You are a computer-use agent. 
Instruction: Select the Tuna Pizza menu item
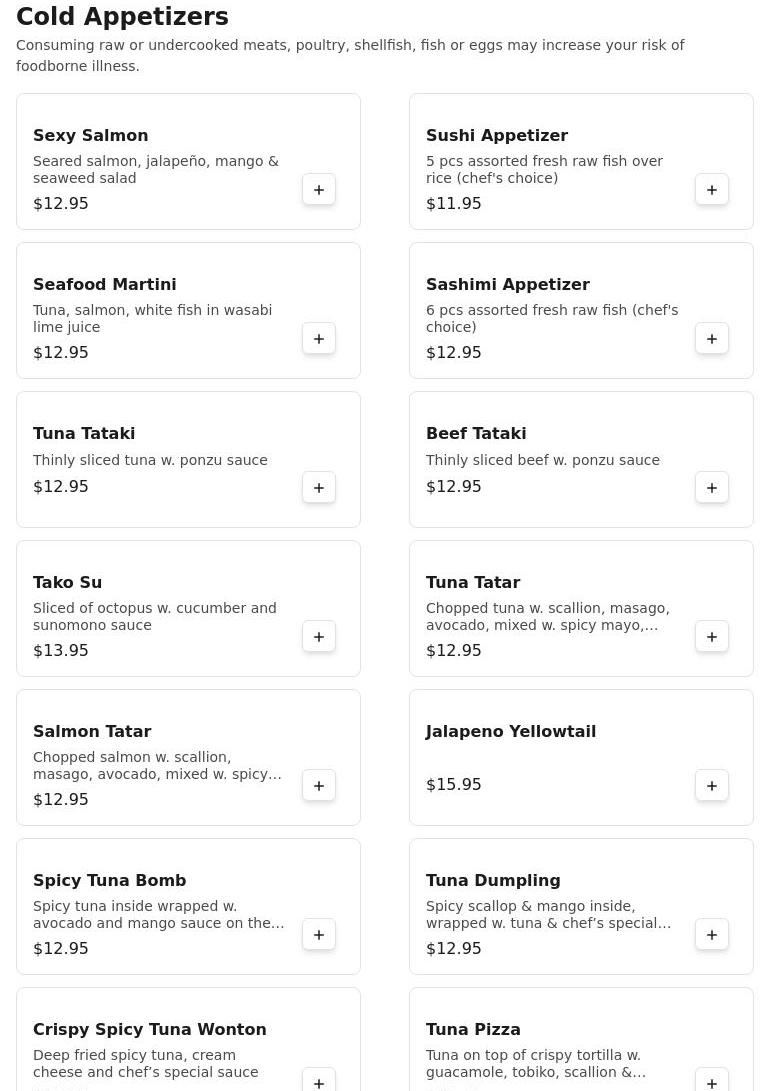pyautogui.click(x=473, y=1029)
